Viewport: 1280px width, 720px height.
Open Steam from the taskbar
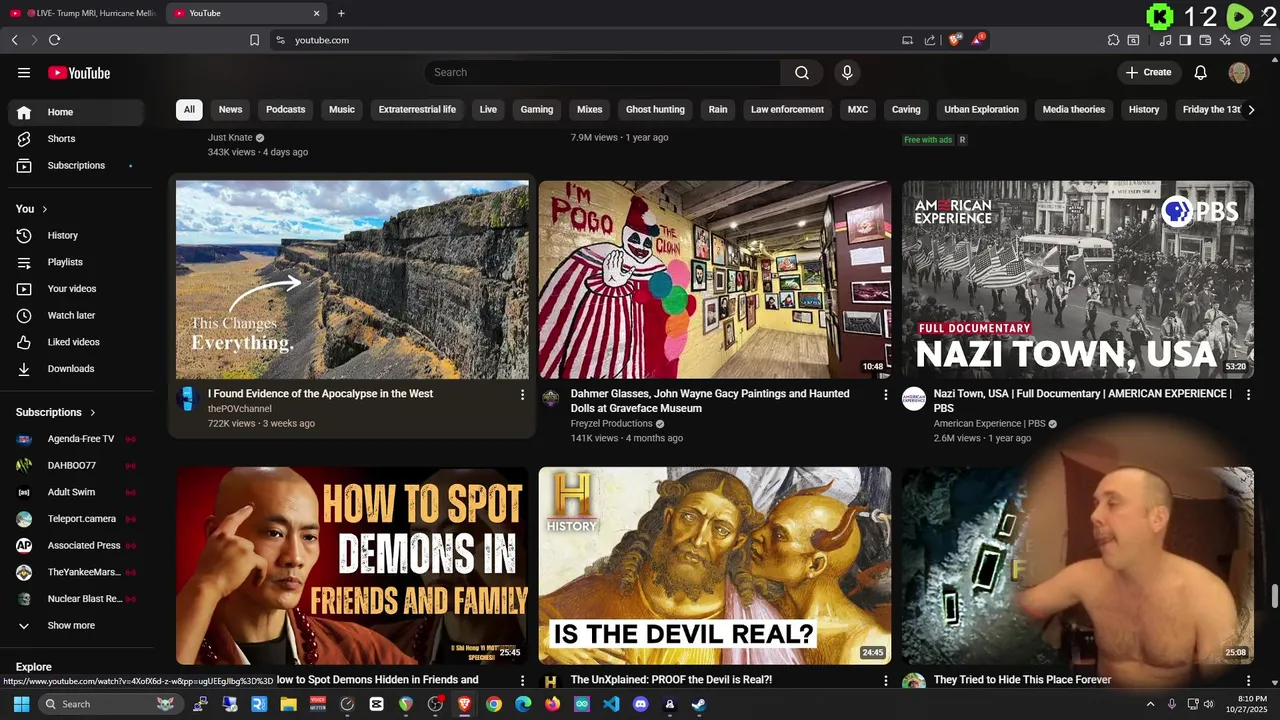click(698, 704)
